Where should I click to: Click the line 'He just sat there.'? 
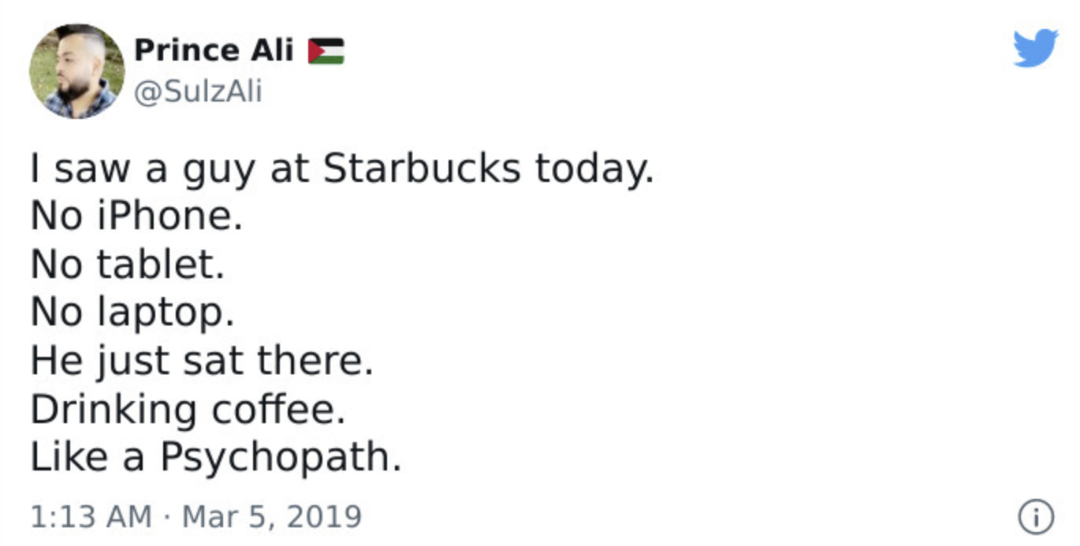(201, 361)
